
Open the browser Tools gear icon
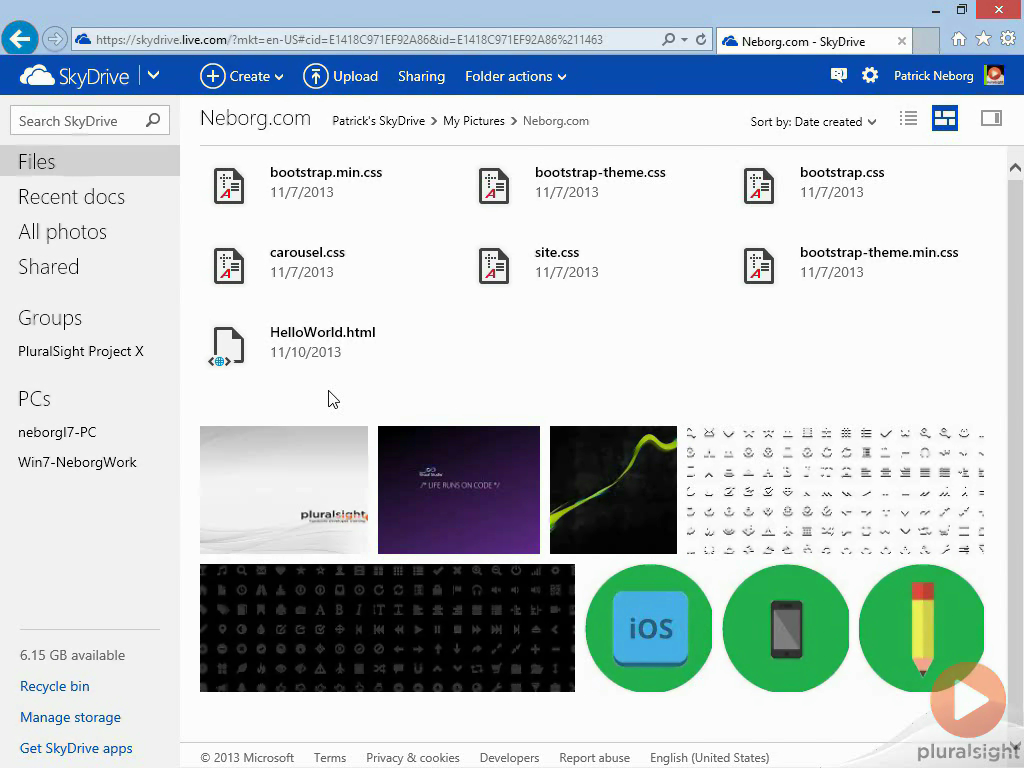tap(1008, 39)
